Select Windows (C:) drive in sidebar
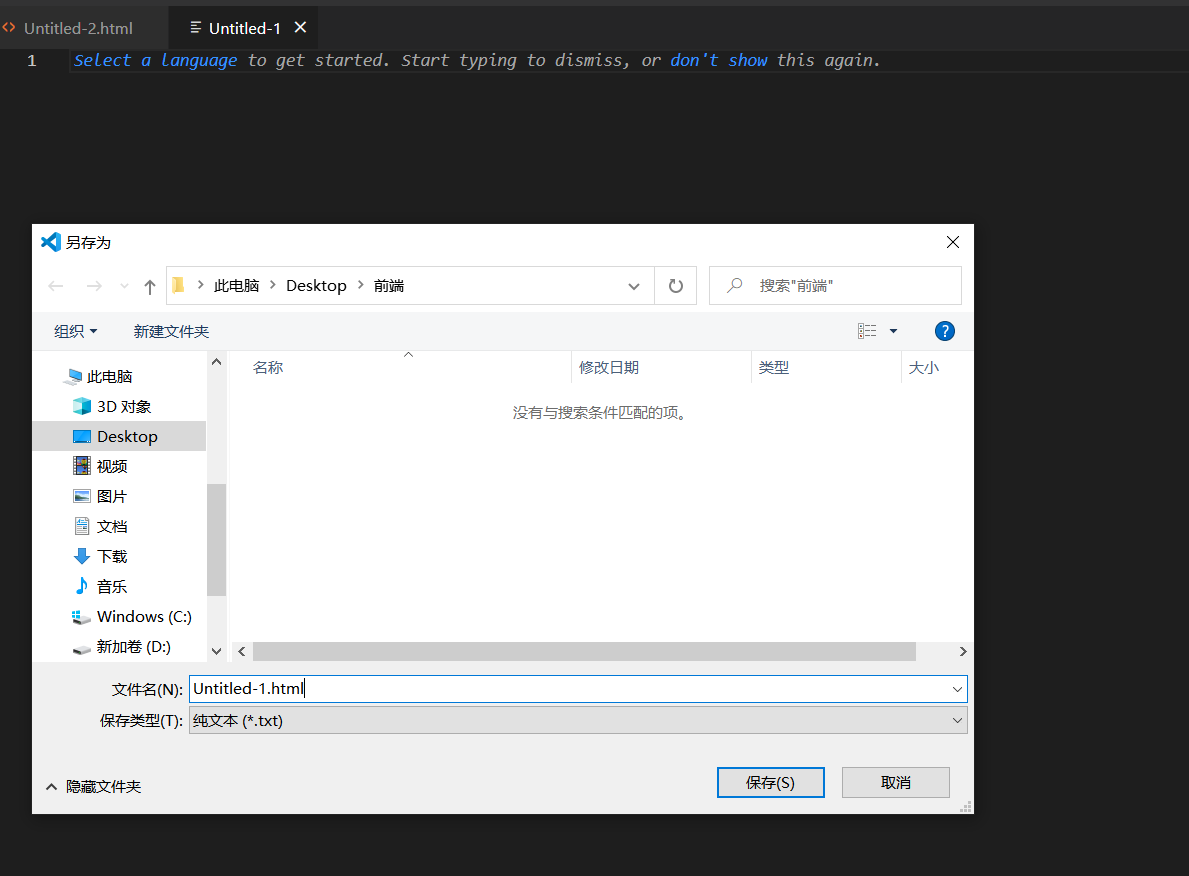This screenshot has height=876, width=1189. tap(141, 616)
